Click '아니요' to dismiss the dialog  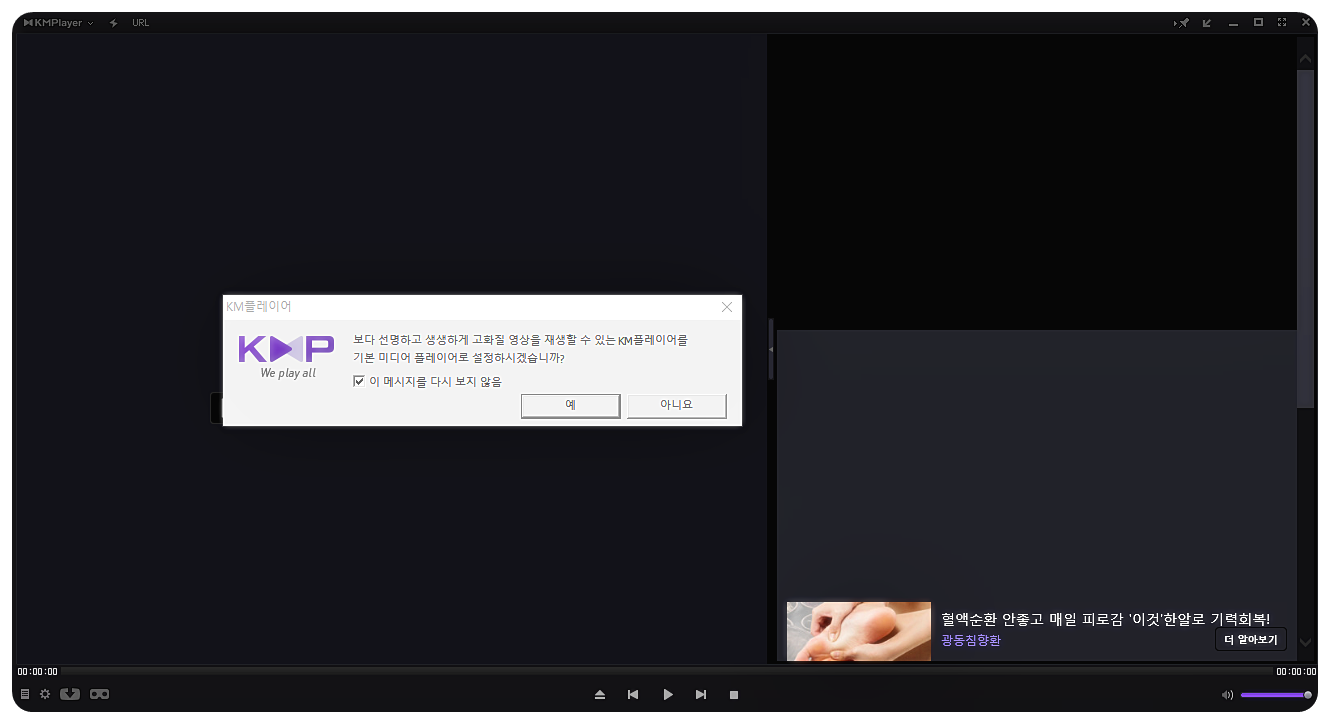(676, 405)
